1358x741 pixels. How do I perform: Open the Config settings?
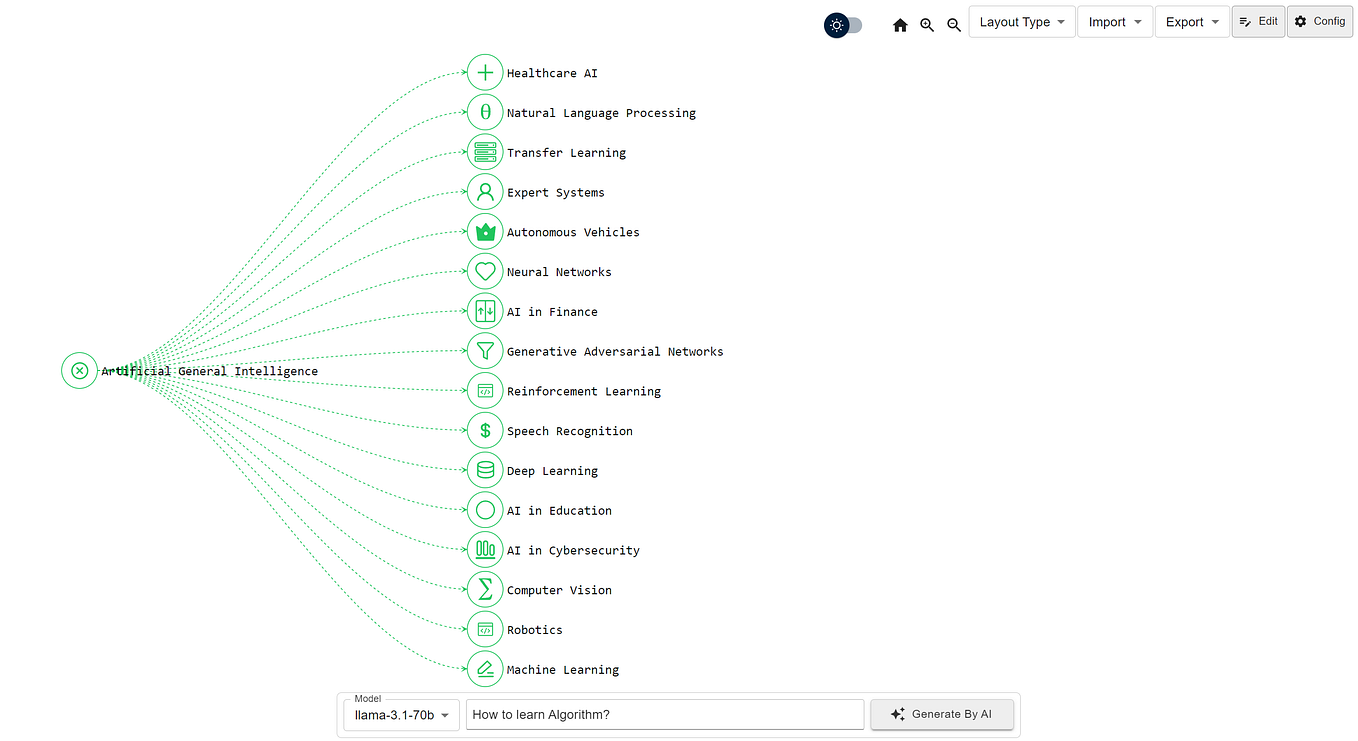click(x=1319, y=21)
